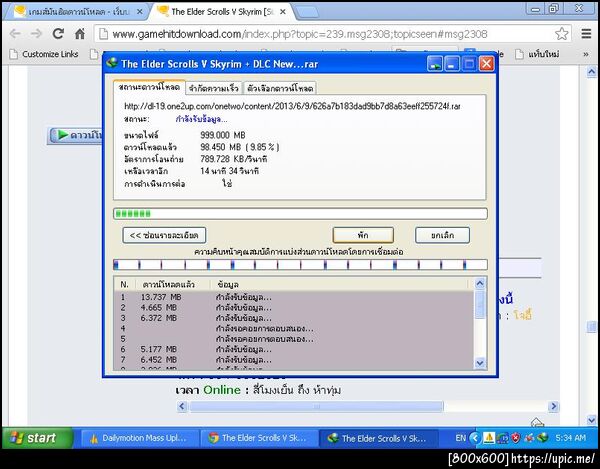Screen dimensions: 600x469
Task: Click the page scrollbar up arrow
Action: 592,72
